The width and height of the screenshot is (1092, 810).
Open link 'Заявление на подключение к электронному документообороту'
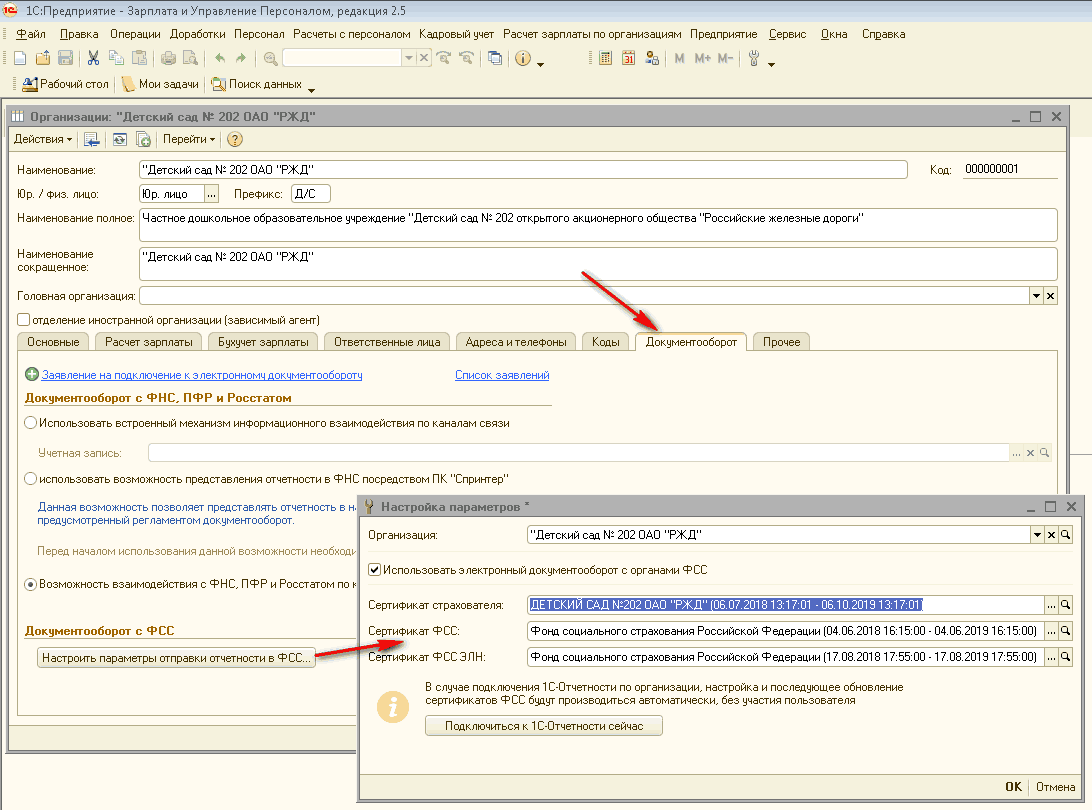(x=202, y=375)
